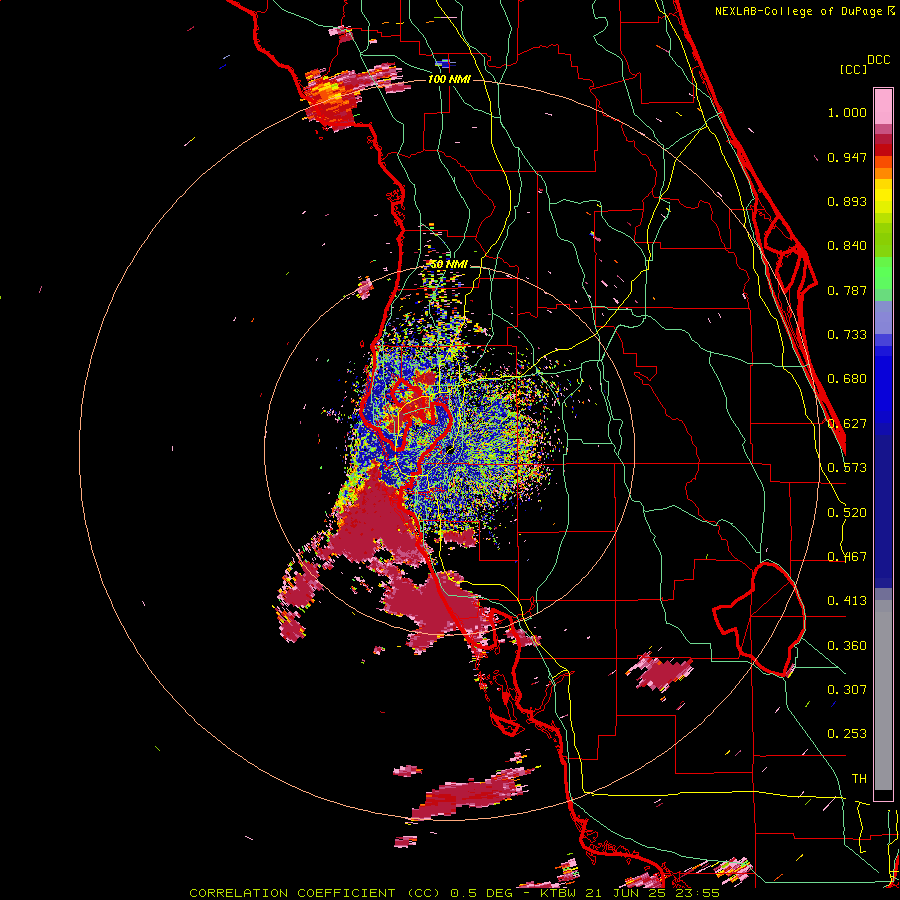Click the pink band at top of color bar
The image size is (900, 900).
click(x=883, y=107)
